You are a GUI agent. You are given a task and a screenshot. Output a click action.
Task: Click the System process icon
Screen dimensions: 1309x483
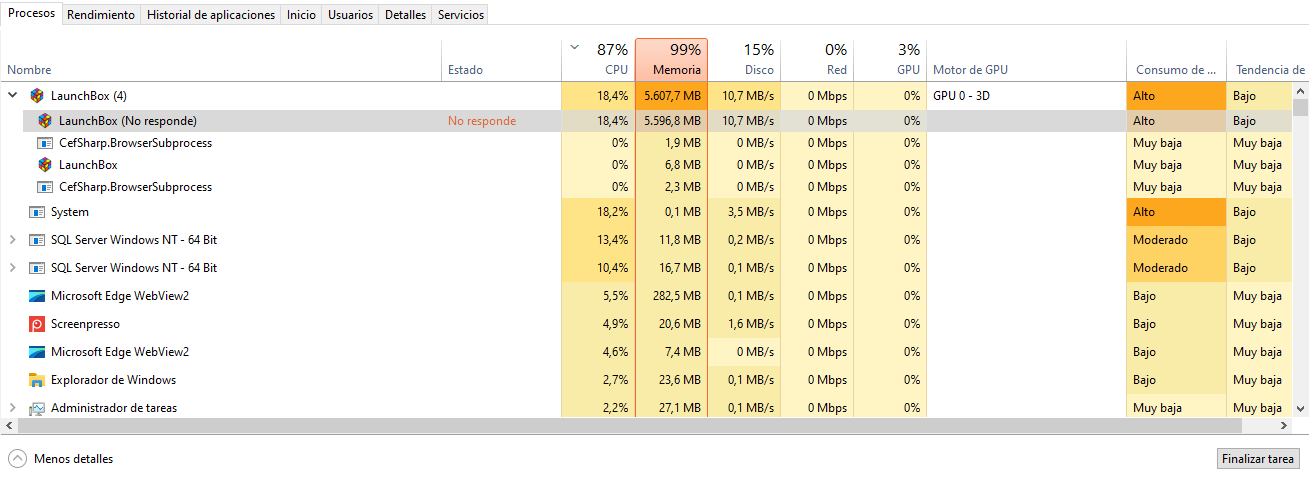coord(37,212)
